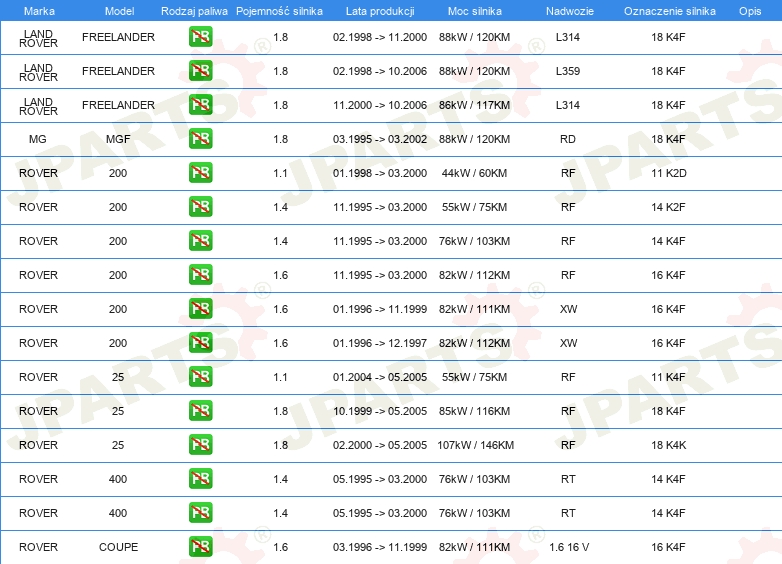Click the Model column header
The width and height of the screenshot is (782, 564).
(x=119, y=11)
